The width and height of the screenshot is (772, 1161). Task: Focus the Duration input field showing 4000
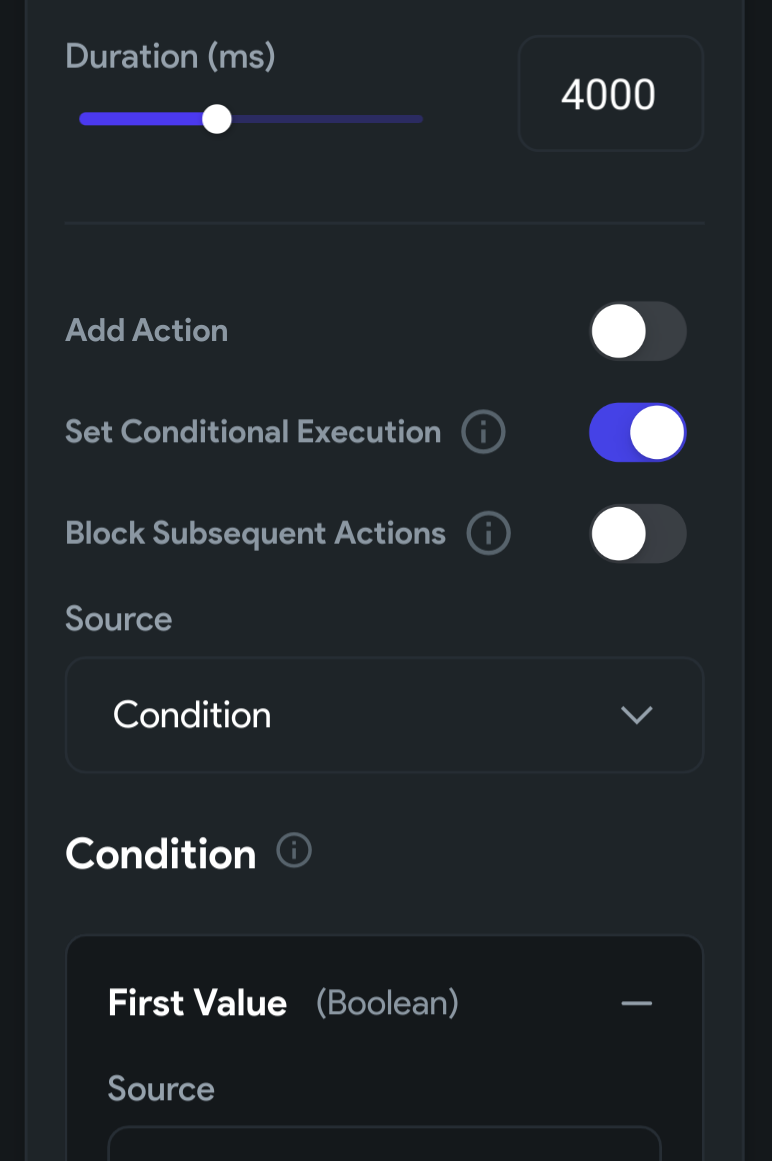tap(609, 95)
